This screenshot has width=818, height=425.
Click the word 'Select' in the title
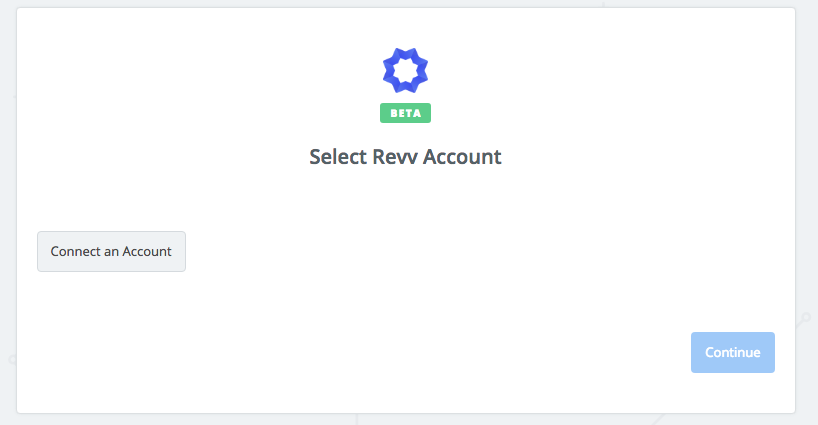point(338,157)
